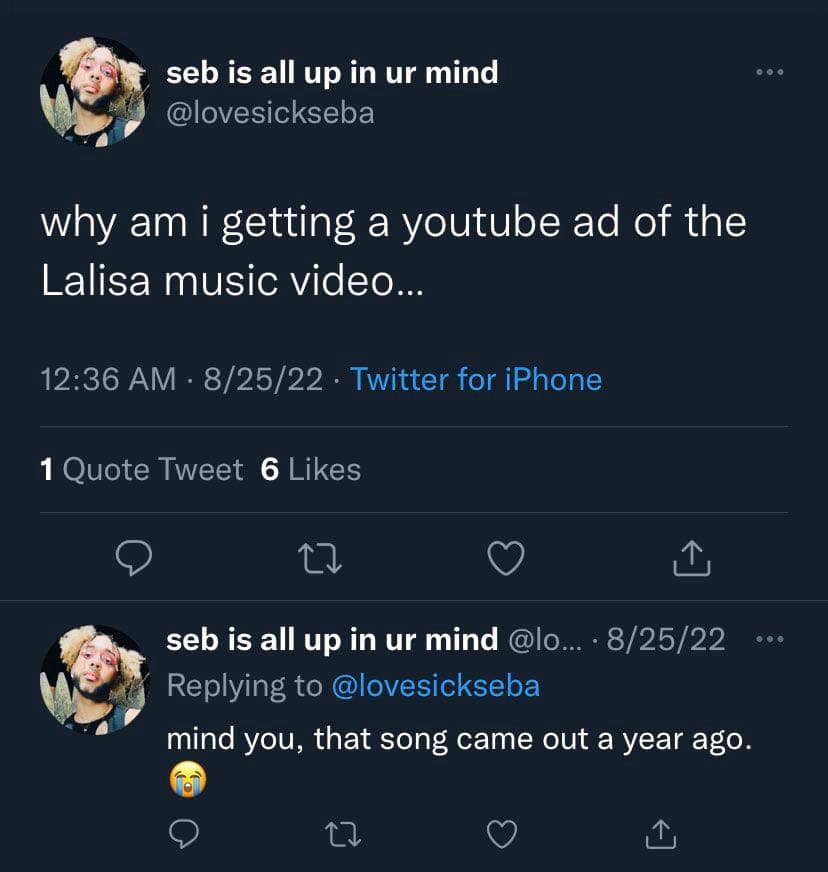The image size is (828, 872).
Task: View the 6 Likes list
Action: 311,469
